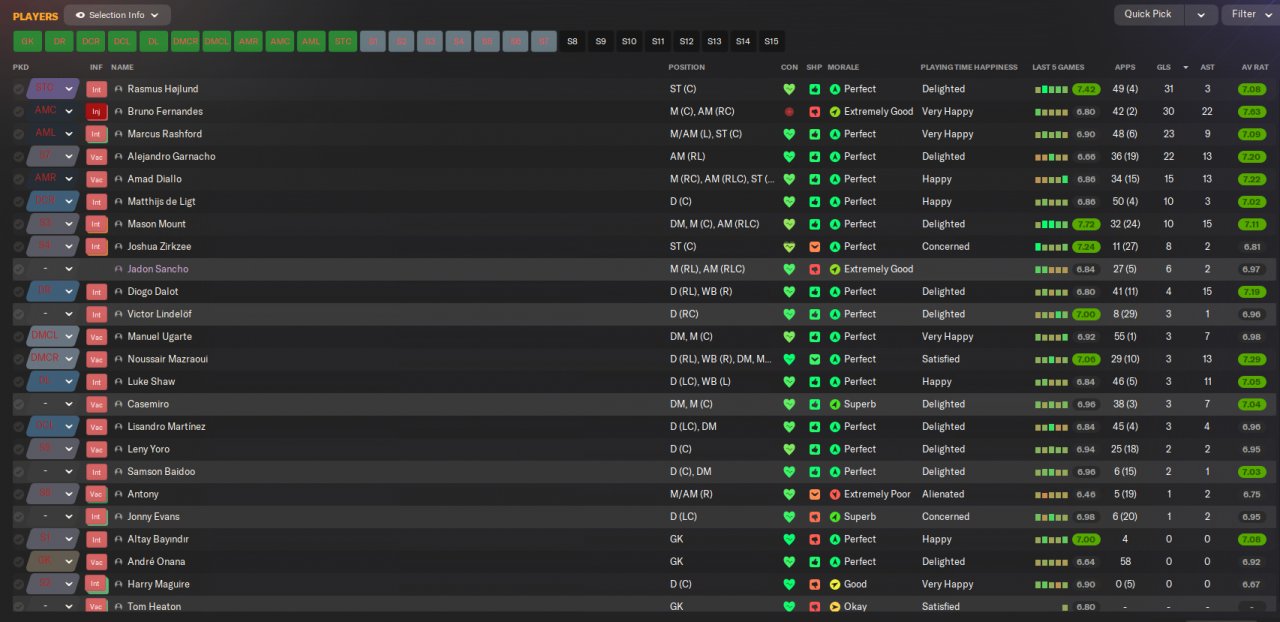Click the profile icon beside Marcus Rashford's name
Viewport: 1280px width, 622px height.
pos(119,134)
